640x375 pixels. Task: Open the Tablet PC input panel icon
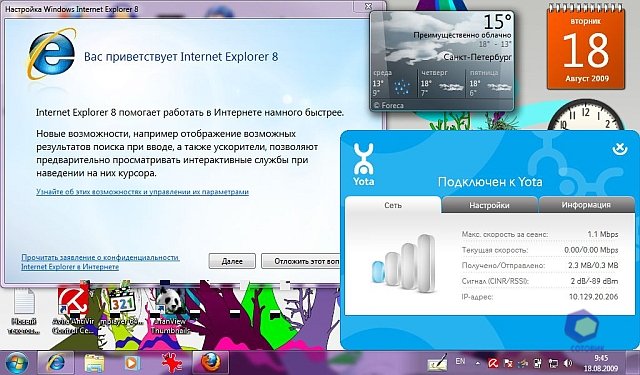tap(438, 363)
